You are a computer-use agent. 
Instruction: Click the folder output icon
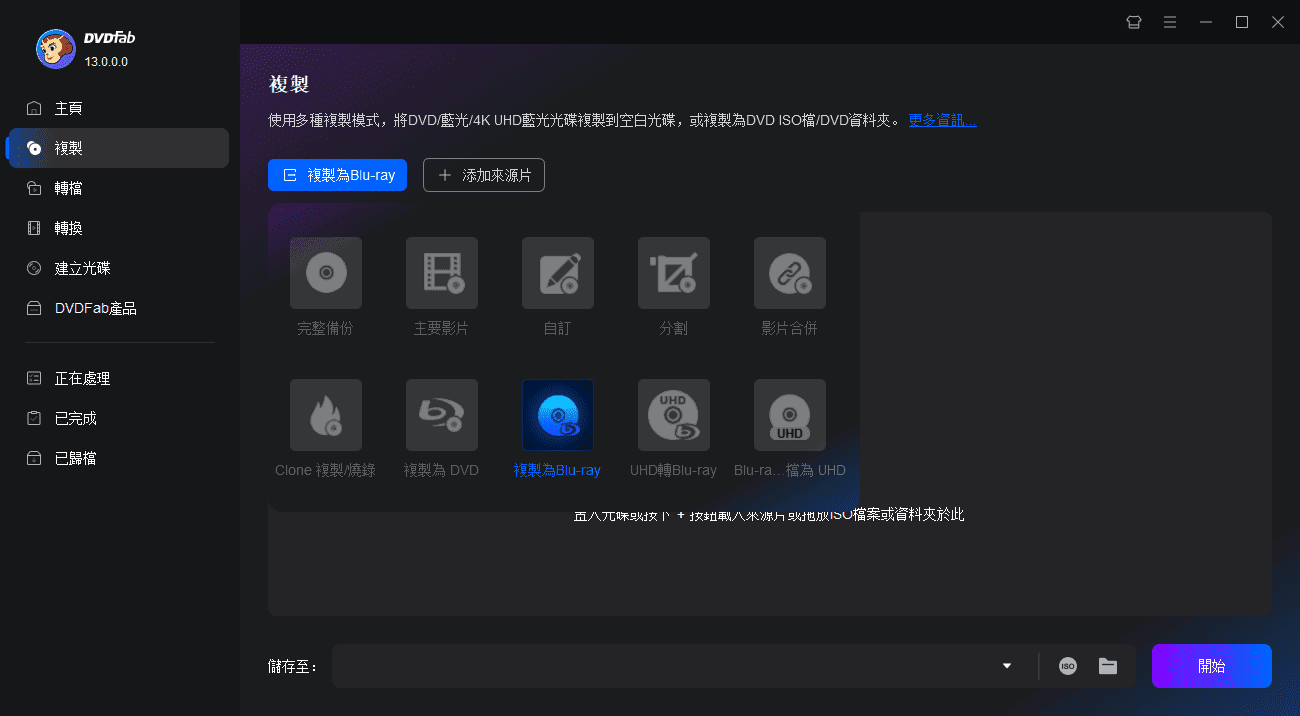[1108, 666]
